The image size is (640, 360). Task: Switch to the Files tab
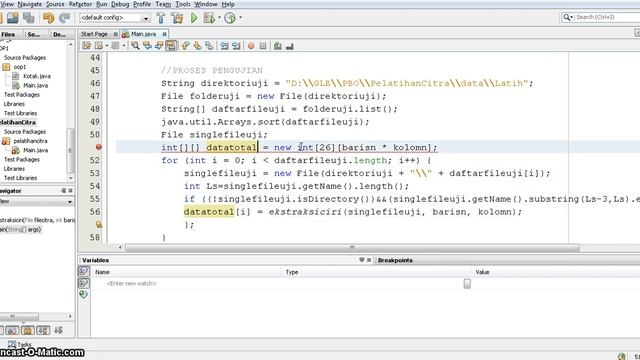tap(8, 34)
